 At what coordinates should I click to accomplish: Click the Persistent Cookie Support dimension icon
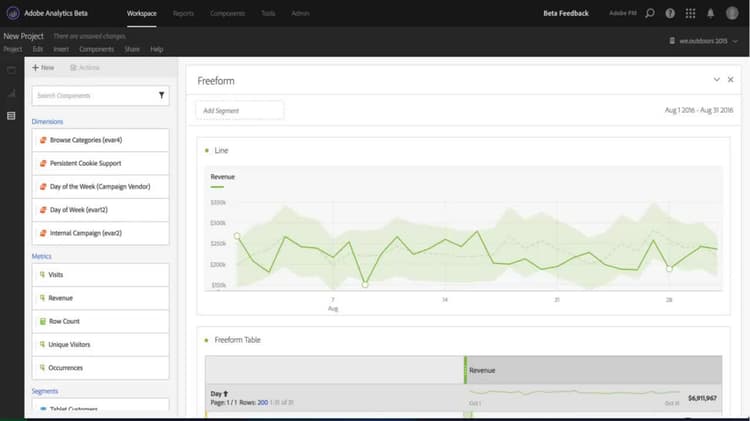click(x=43, y=164)
